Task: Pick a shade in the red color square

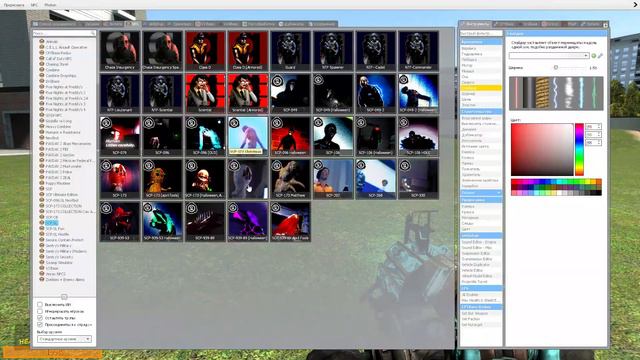Action: click(x=542, y=150)
